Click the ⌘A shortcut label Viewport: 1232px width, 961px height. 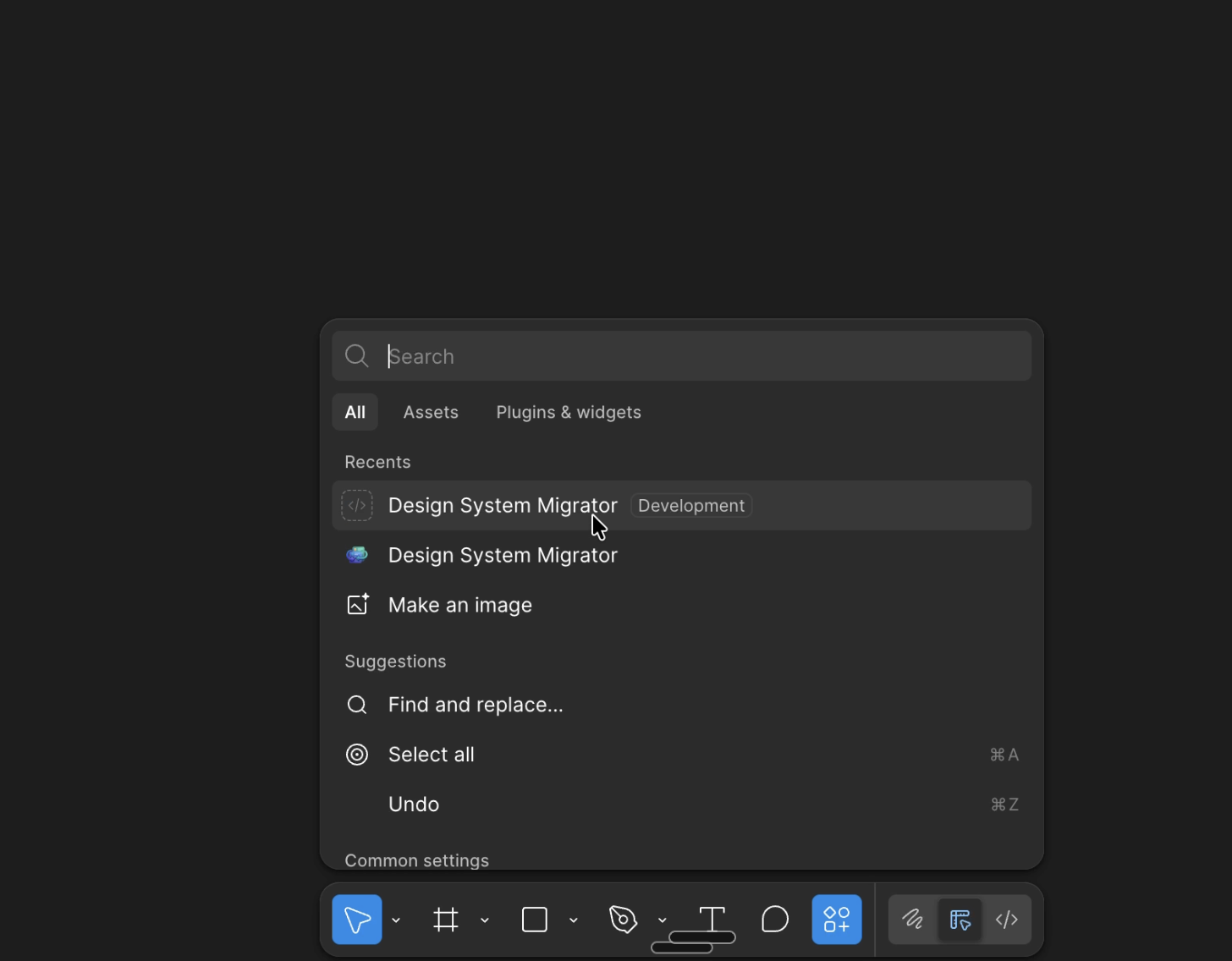1004,755
